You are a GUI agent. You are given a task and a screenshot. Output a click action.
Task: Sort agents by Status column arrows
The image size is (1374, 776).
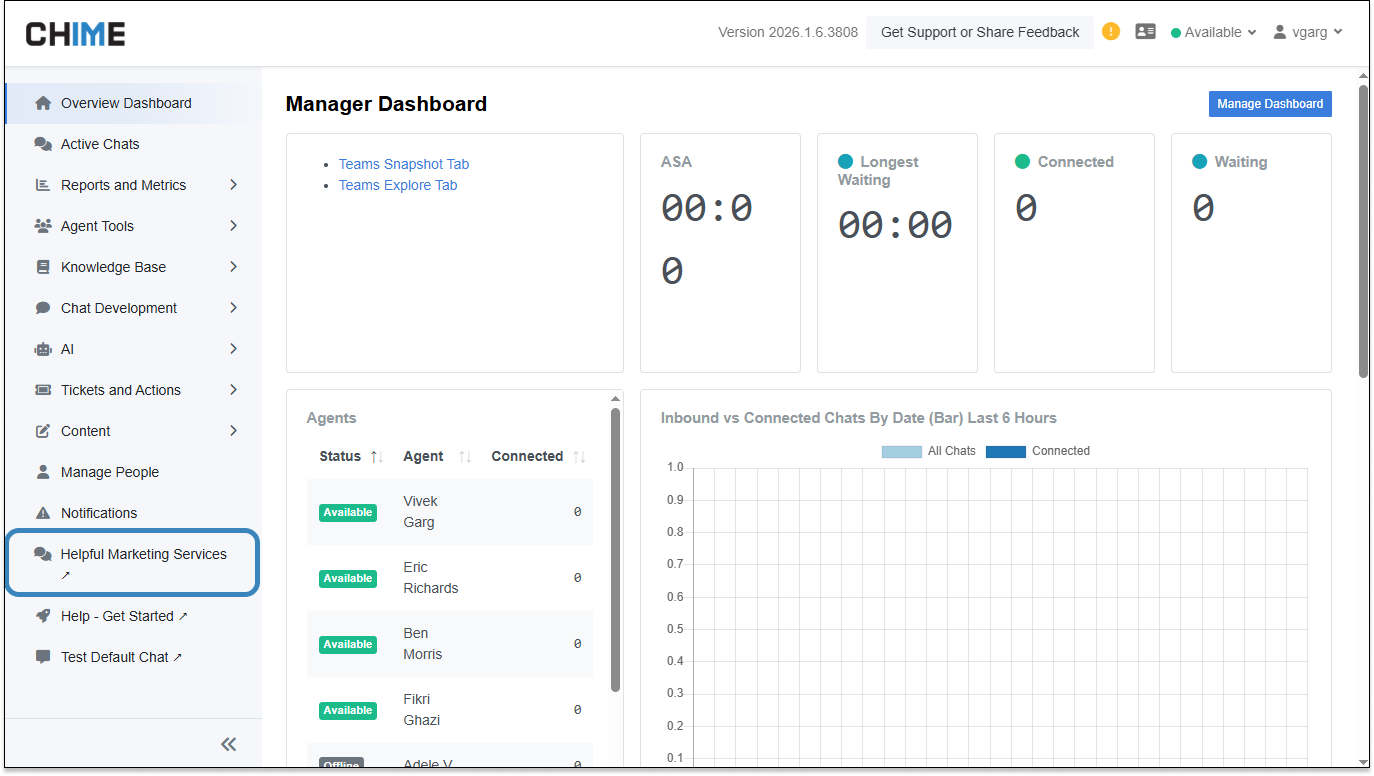[376, 457]
